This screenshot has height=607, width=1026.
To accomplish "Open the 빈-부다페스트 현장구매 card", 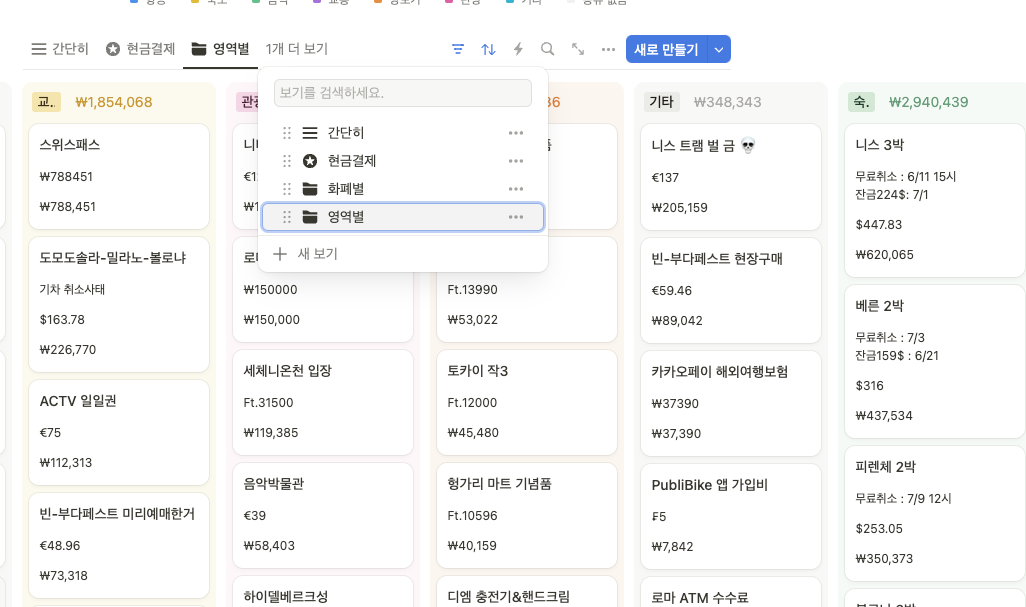I will click(x=731, y=290).
